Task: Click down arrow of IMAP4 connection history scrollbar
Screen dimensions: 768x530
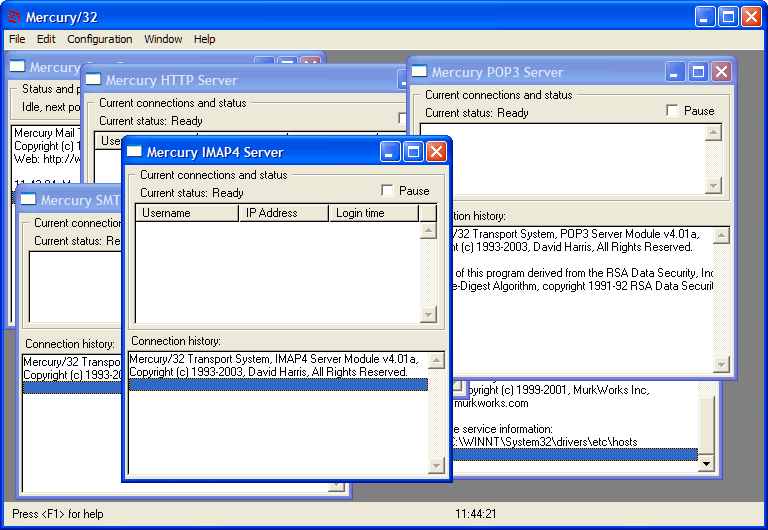Action: click(436, 465)
